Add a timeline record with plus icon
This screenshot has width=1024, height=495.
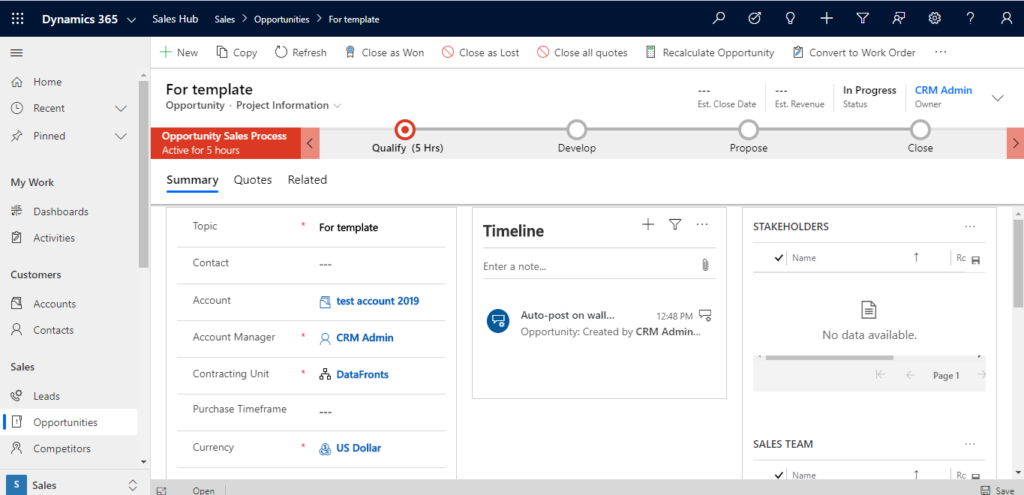click(x=648, y=225)
